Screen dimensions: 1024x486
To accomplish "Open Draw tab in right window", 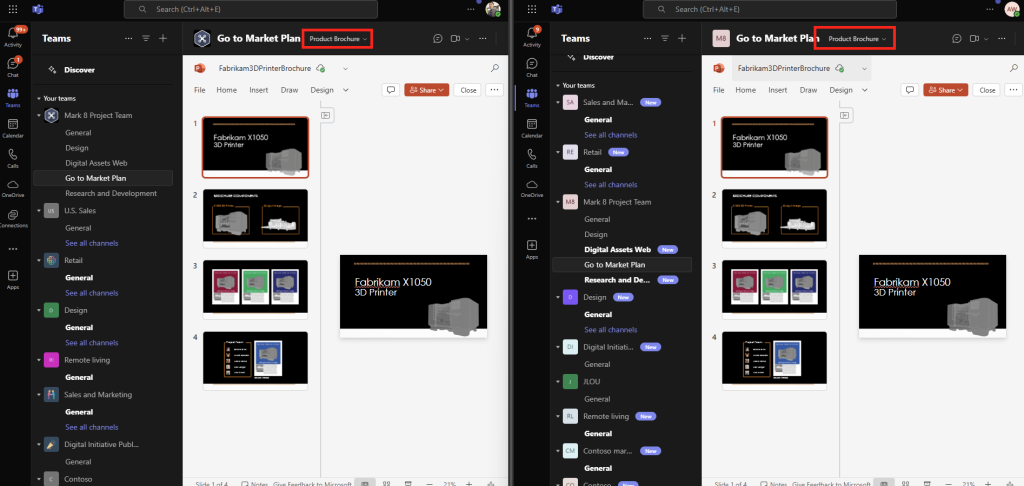I will pyautogui.click(x=808, y=90).
